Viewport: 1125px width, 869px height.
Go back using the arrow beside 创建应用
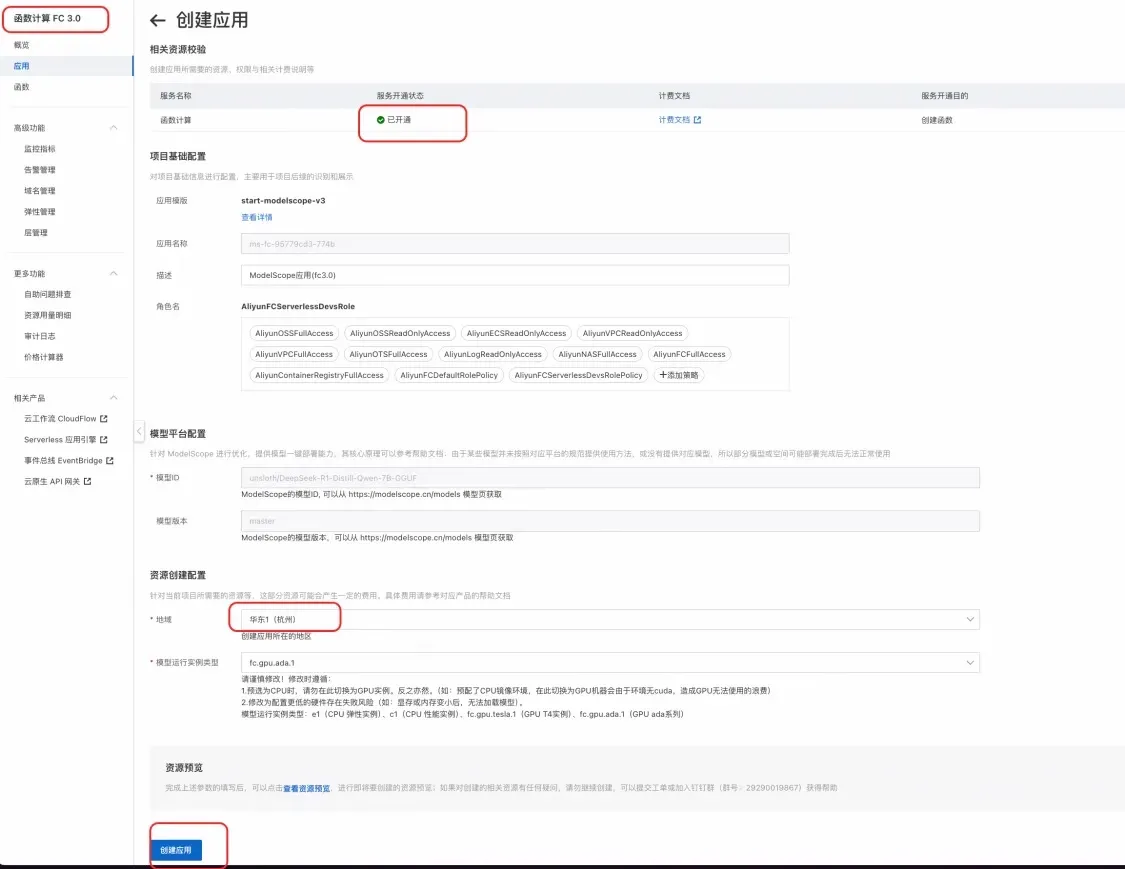tap(158, 21)
